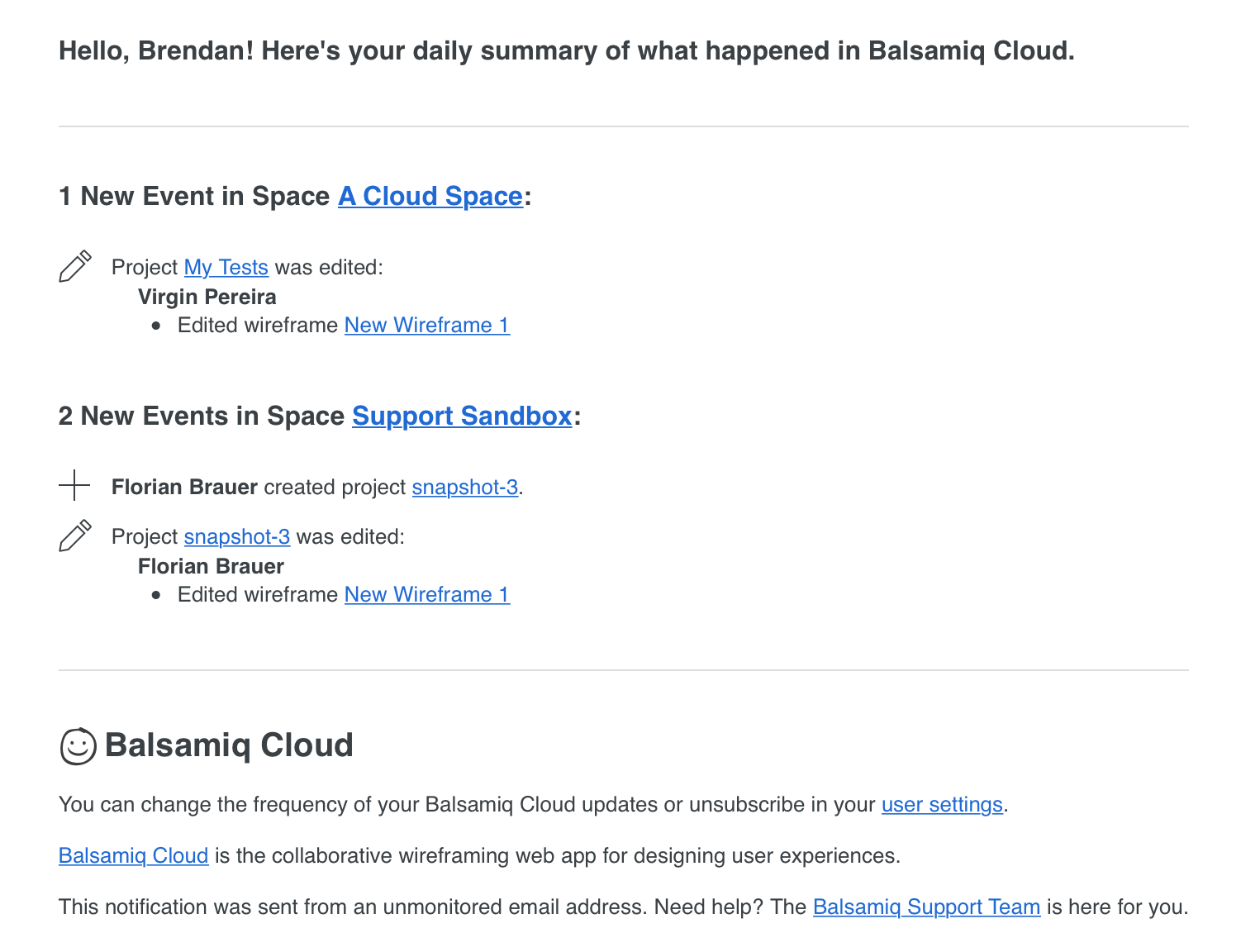Open snapshot-3 link in 'was edited' line
Image resolution: width=1241 pixels, height=952 pixels.
(x=237, y=537)
